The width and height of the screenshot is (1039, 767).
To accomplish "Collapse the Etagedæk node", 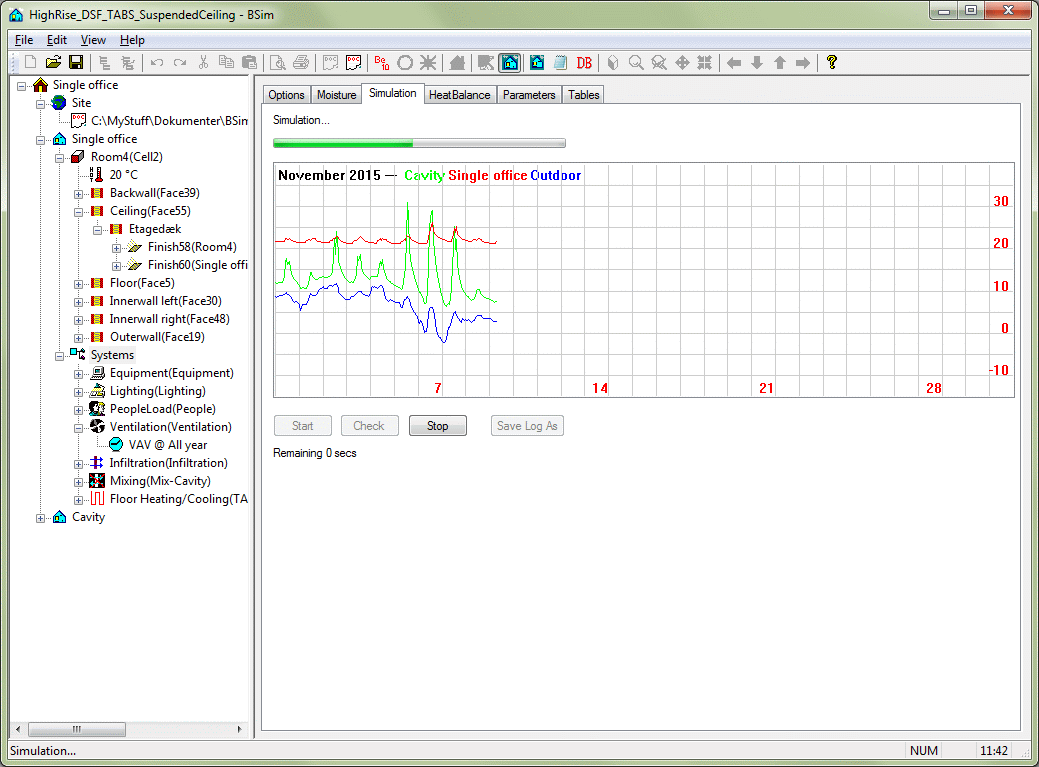I will point(97,230).
